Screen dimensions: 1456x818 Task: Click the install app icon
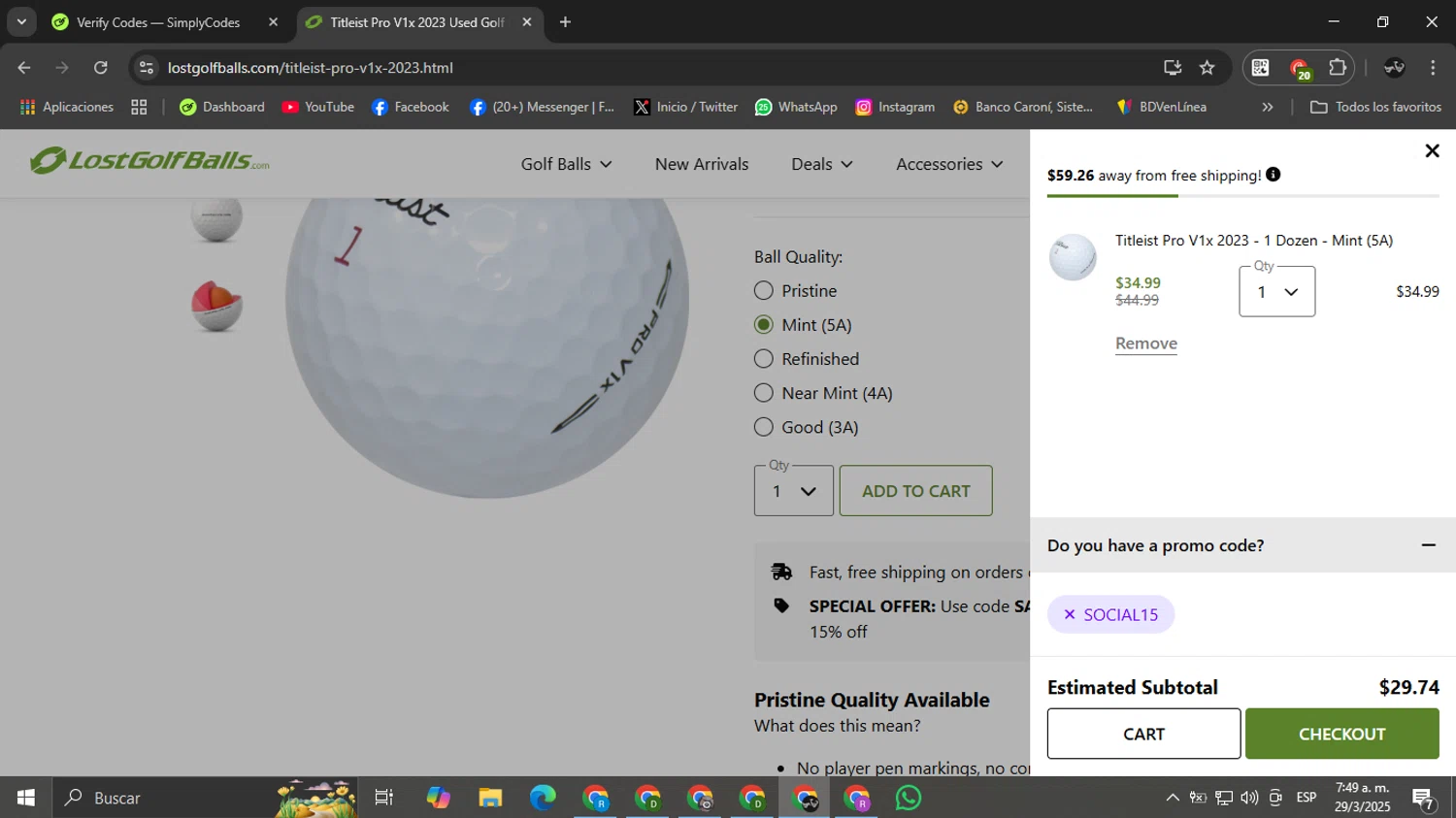[1173, 67]
